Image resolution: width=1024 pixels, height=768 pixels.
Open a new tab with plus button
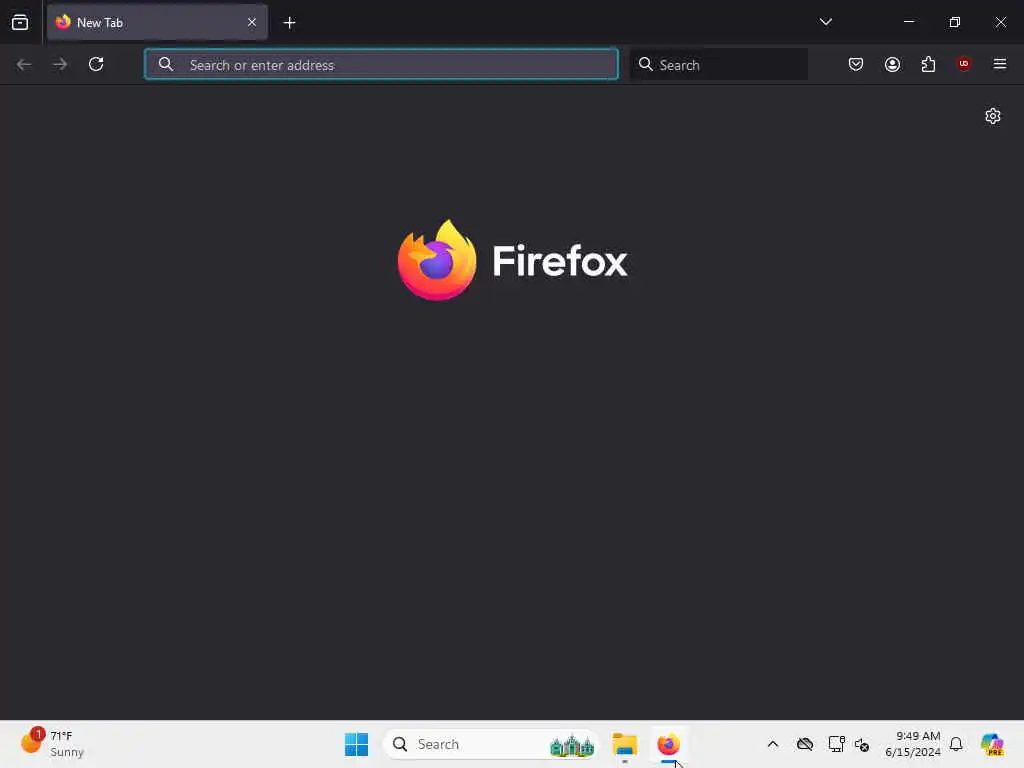(x=289, y=23)
